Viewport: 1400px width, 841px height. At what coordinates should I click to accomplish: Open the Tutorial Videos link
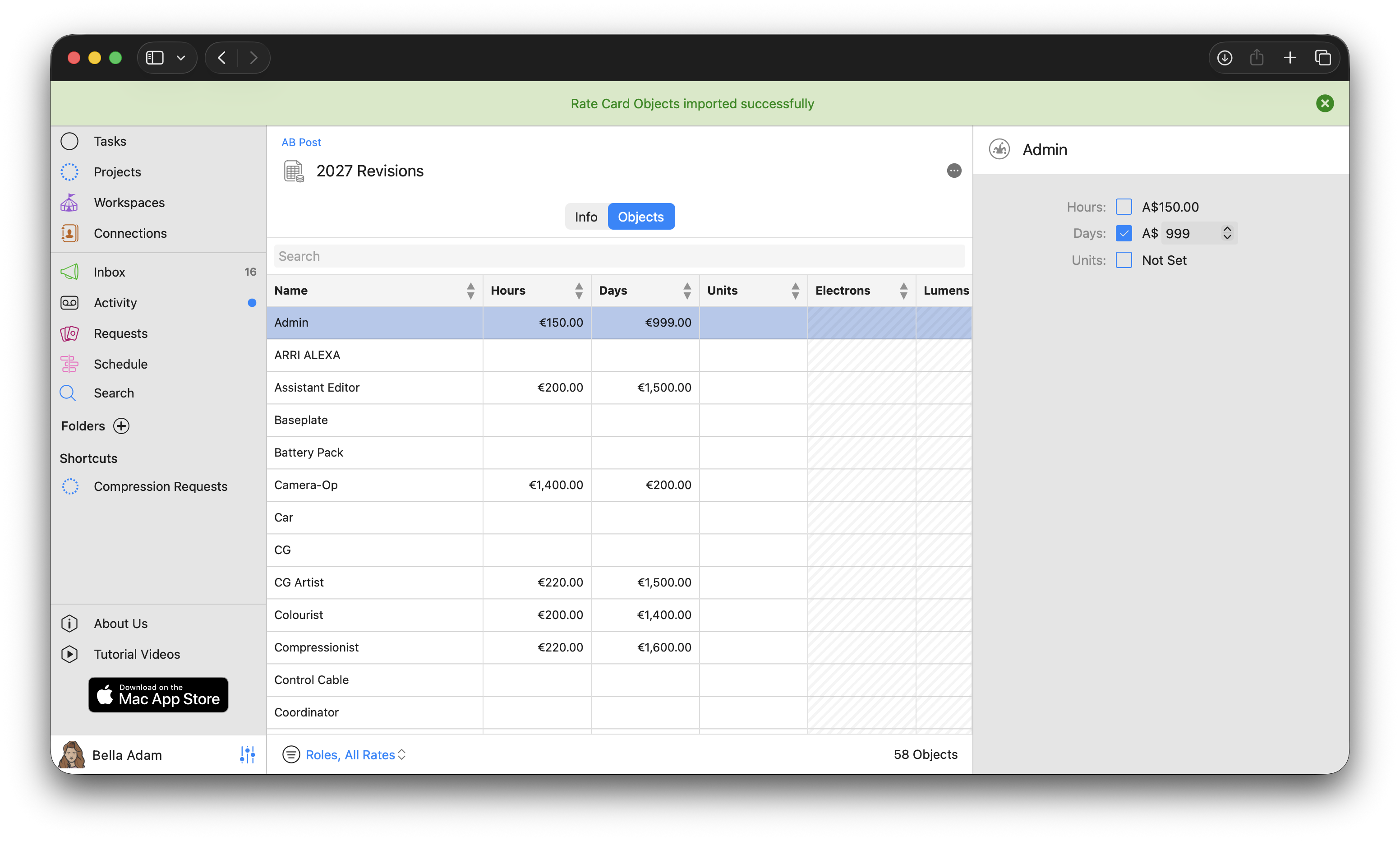tap(137, 654)
